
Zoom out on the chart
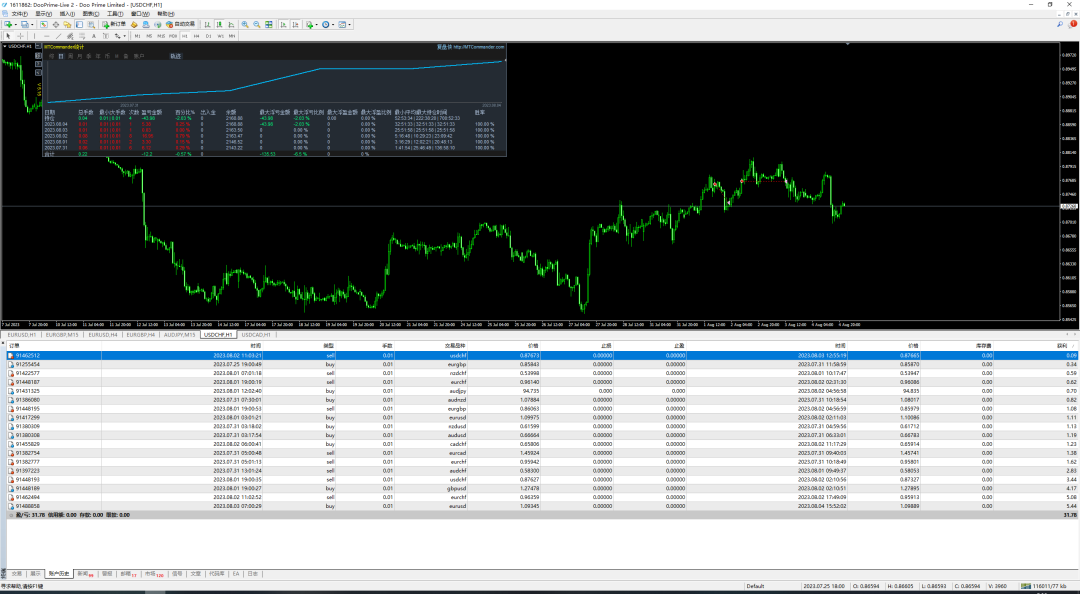coord(257,24)
